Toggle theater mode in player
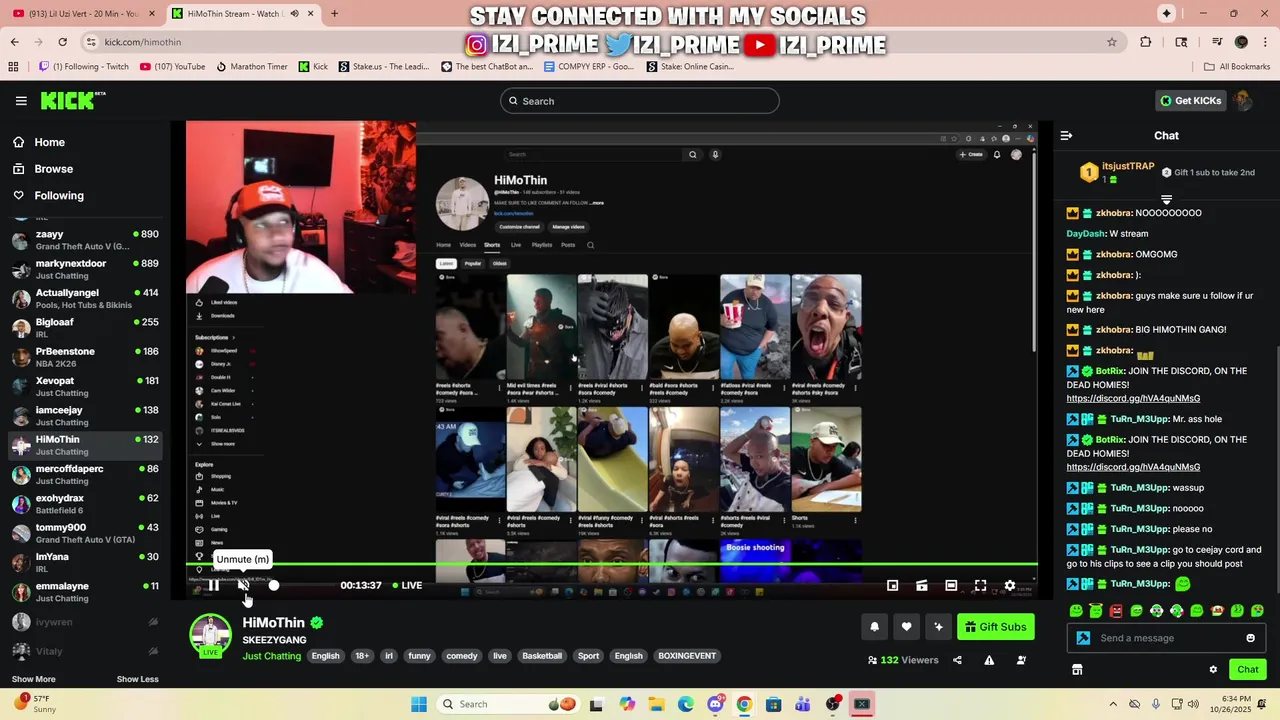Screen dimensions: 1280x720 (951, 585)
